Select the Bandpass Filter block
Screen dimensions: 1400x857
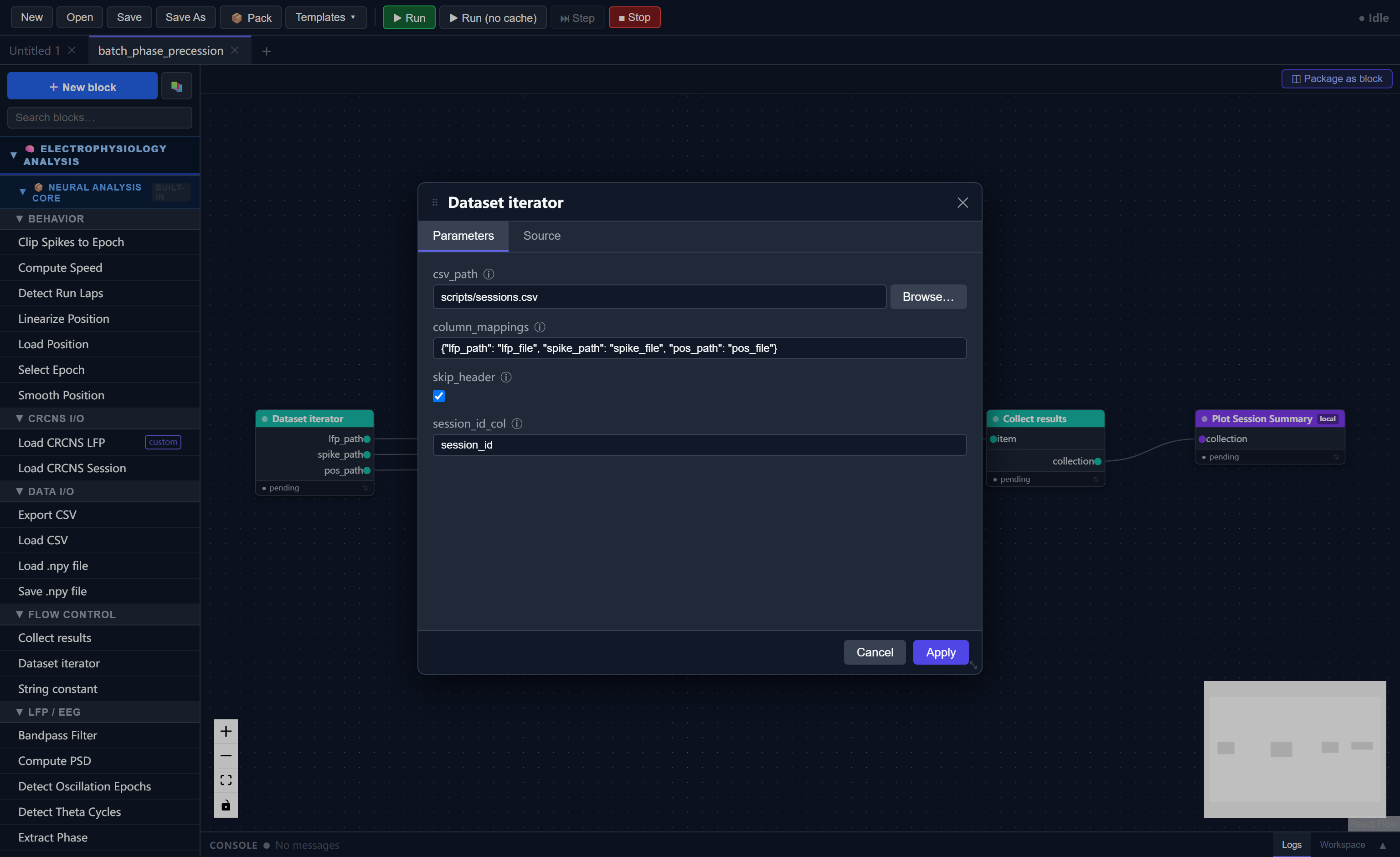(x=100, y=735)
